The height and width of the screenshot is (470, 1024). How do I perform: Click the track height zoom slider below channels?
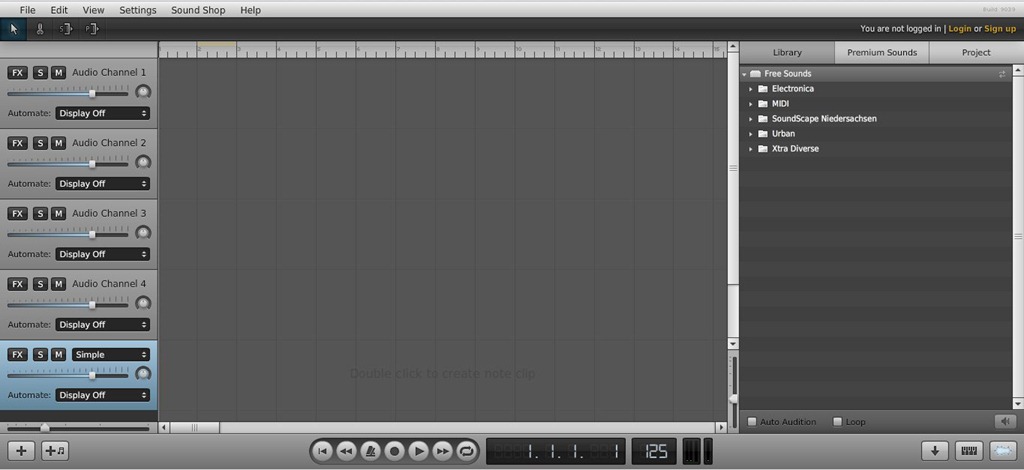(x=78, y=428)
